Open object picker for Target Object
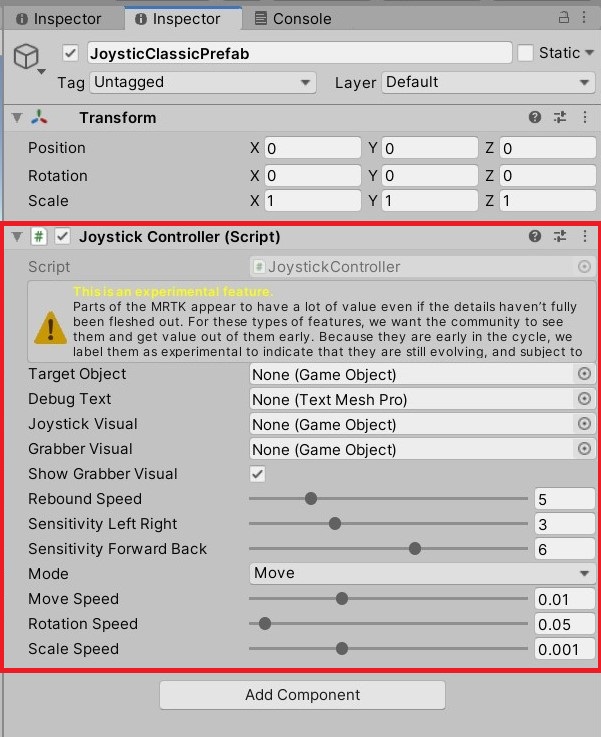Image resolution: width=601 pixels, height=737 pixels. 584,374
